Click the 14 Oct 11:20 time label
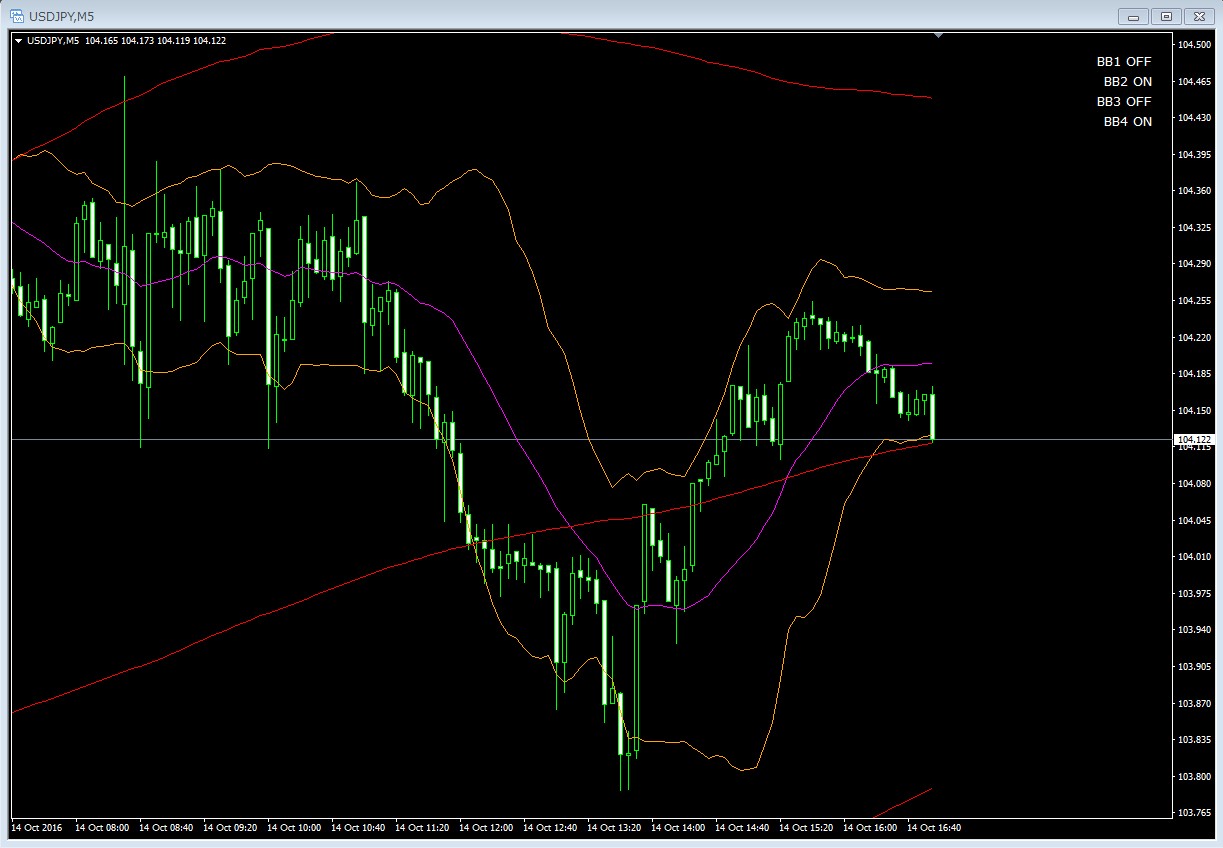This screenshot has height=848, width=1223. tap(422, 828)
